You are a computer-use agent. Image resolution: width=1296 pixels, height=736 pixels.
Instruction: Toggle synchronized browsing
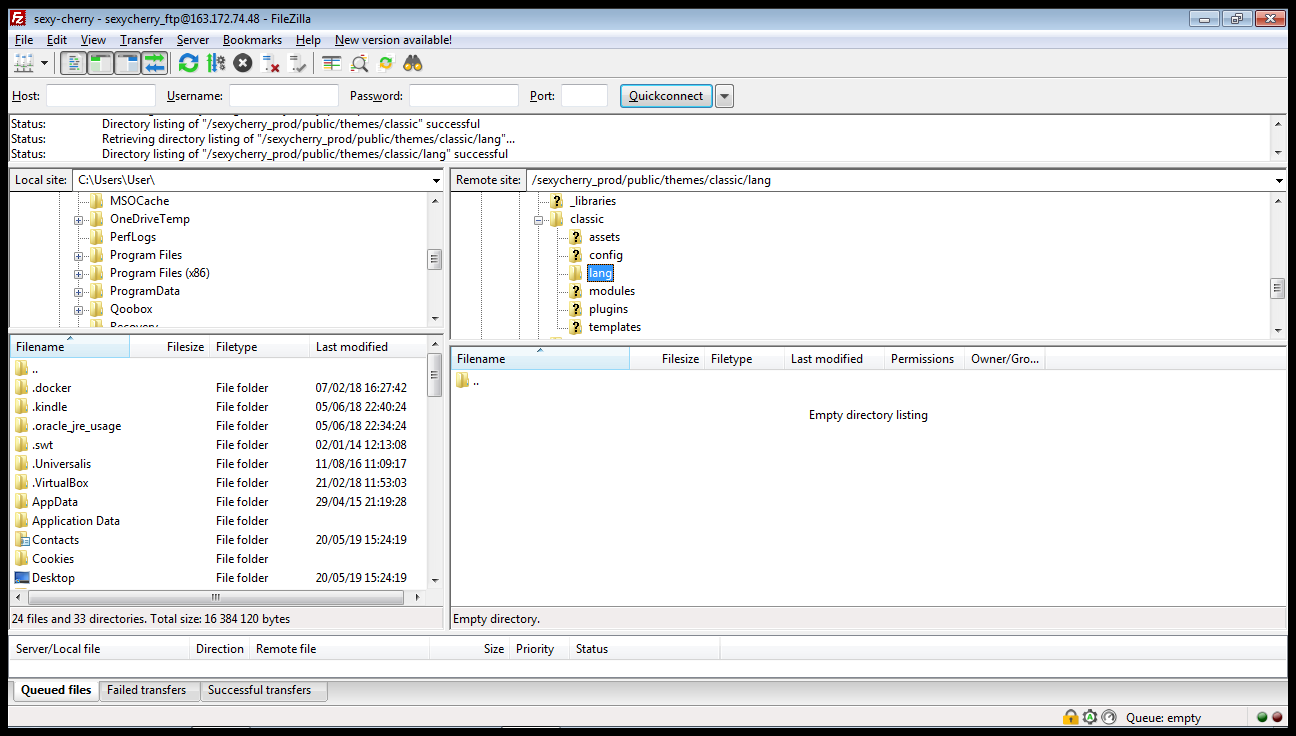click(x=386, y=63)
